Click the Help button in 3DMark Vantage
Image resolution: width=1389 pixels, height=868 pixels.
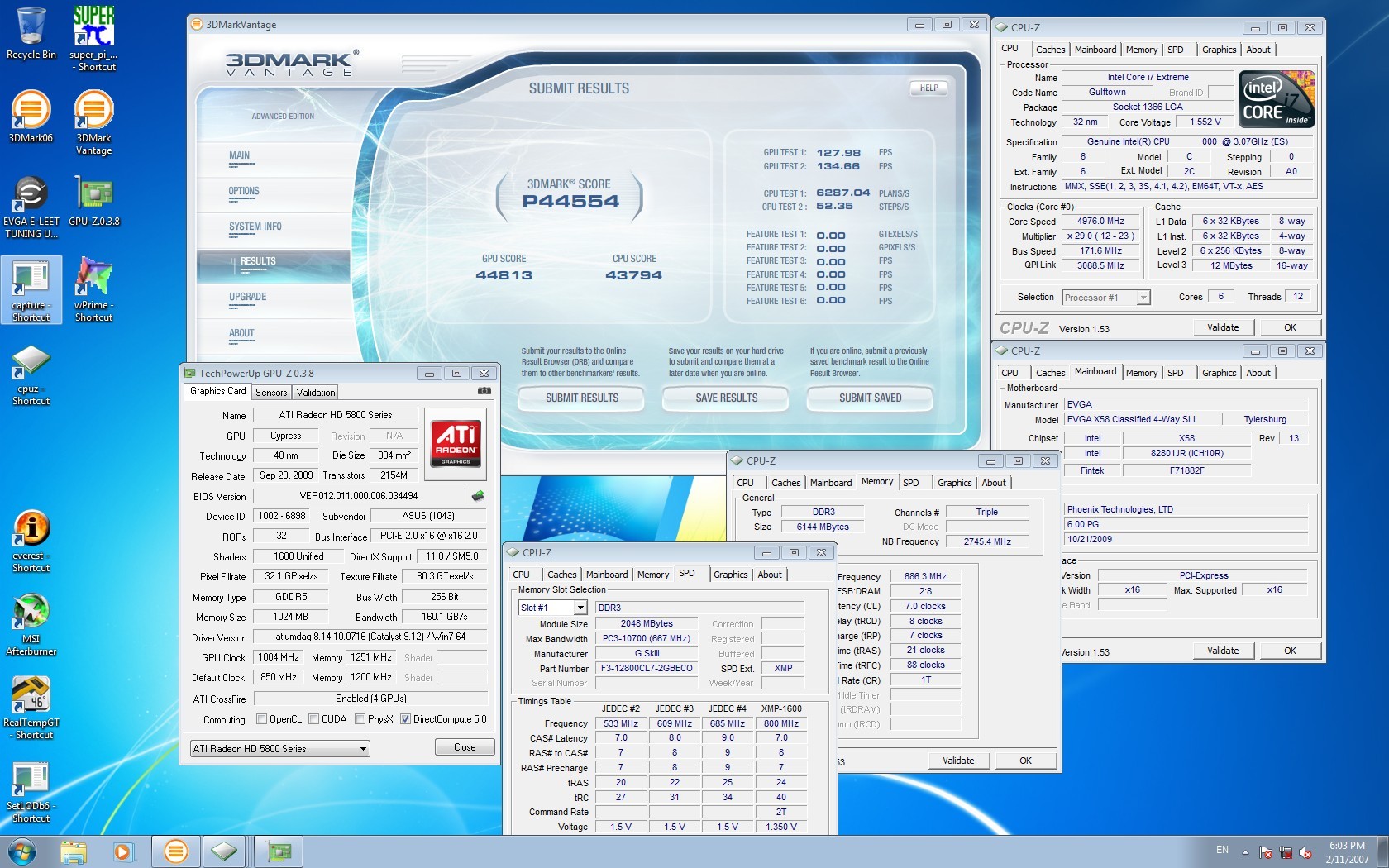[929, 88]
